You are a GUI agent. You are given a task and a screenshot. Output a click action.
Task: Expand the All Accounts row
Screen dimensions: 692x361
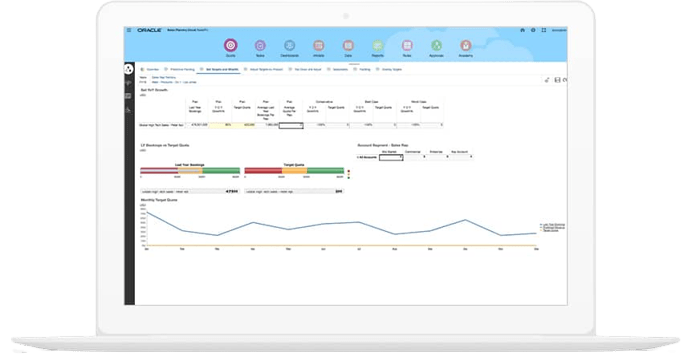coord(358,157)
